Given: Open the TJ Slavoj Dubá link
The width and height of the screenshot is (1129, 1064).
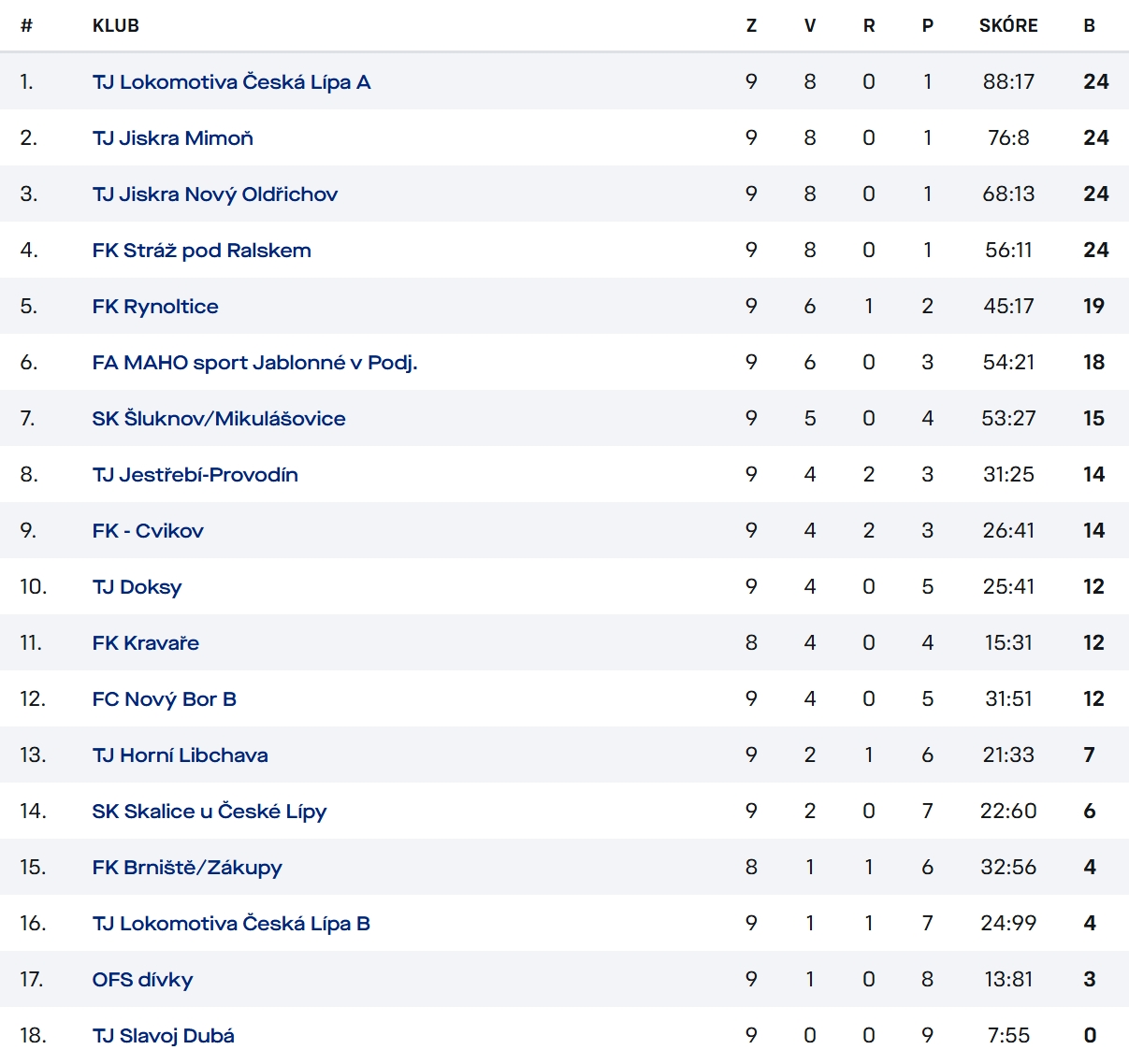Looking at the screenshot, I should click(163, 1036).
